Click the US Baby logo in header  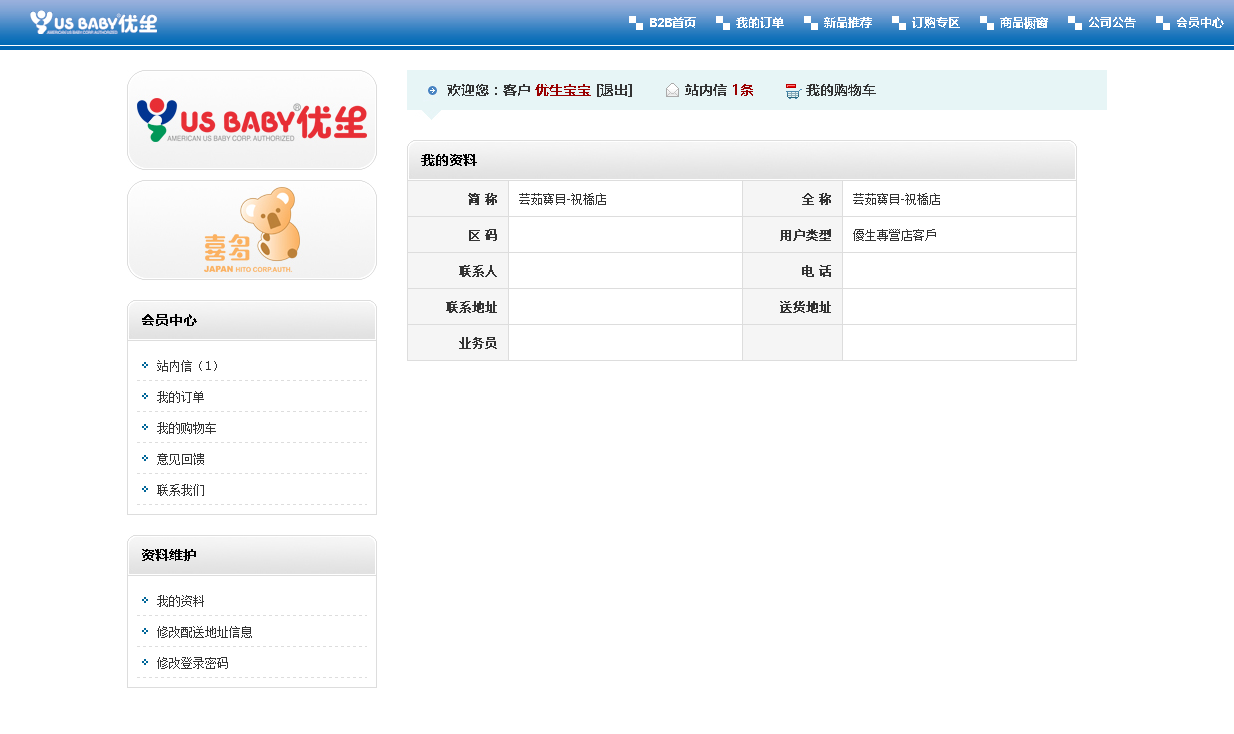[x=93, y=22]
